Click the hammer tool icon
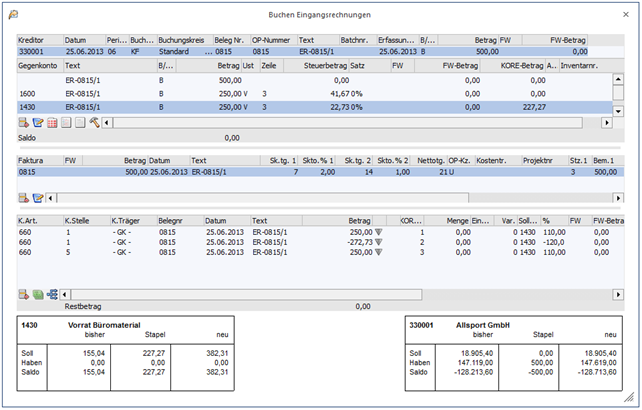The width and height of the screenshot is (642, 410). coord(93,122)
